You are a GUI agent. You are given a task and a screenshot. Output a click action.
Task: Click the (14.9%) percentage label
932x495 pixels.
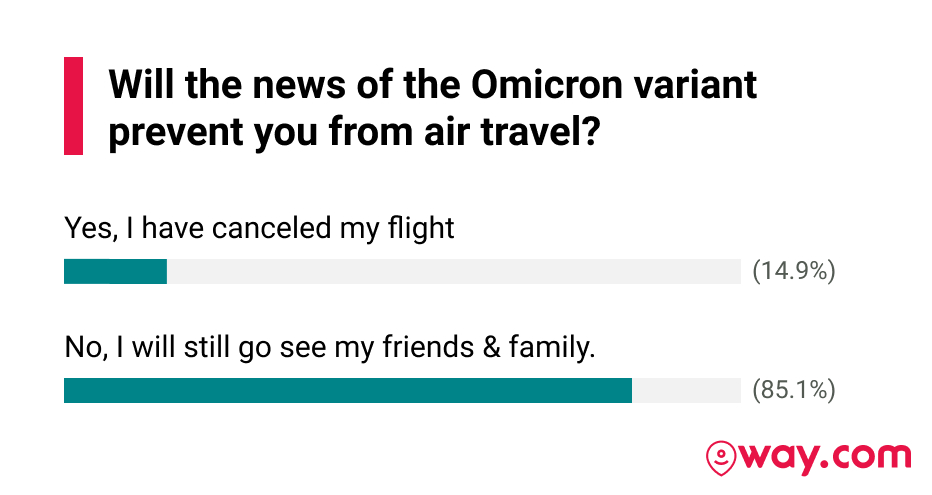pos(793,272)
